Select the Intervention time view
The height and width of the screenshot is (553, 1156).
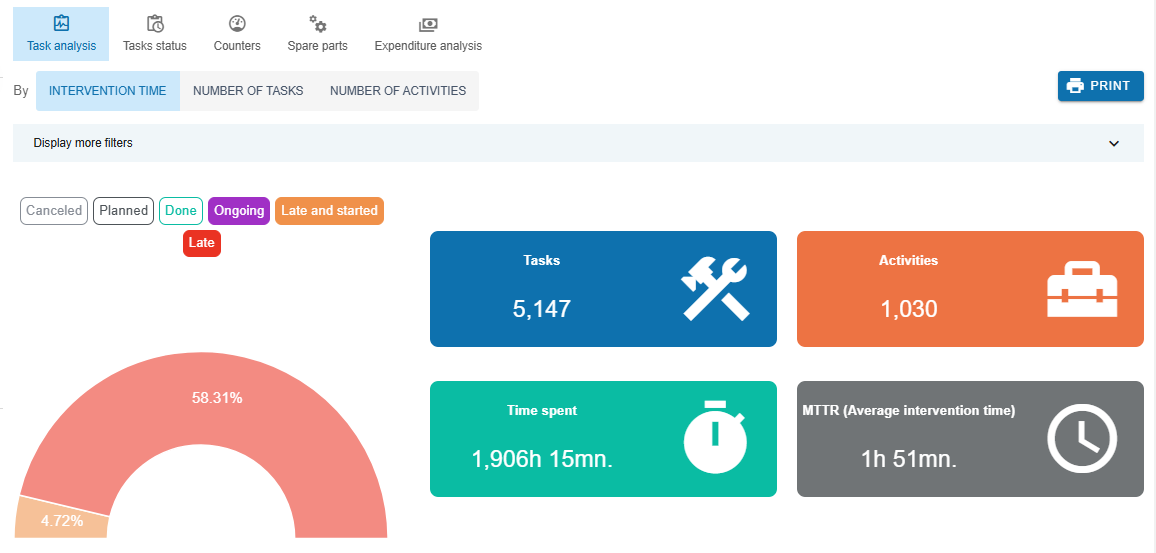(108, 91)
